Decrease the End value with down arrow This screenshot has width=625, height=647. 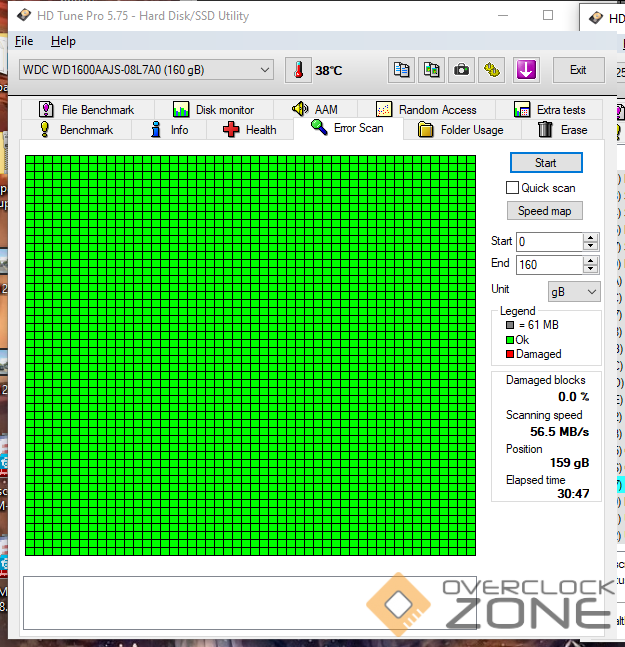591,269
